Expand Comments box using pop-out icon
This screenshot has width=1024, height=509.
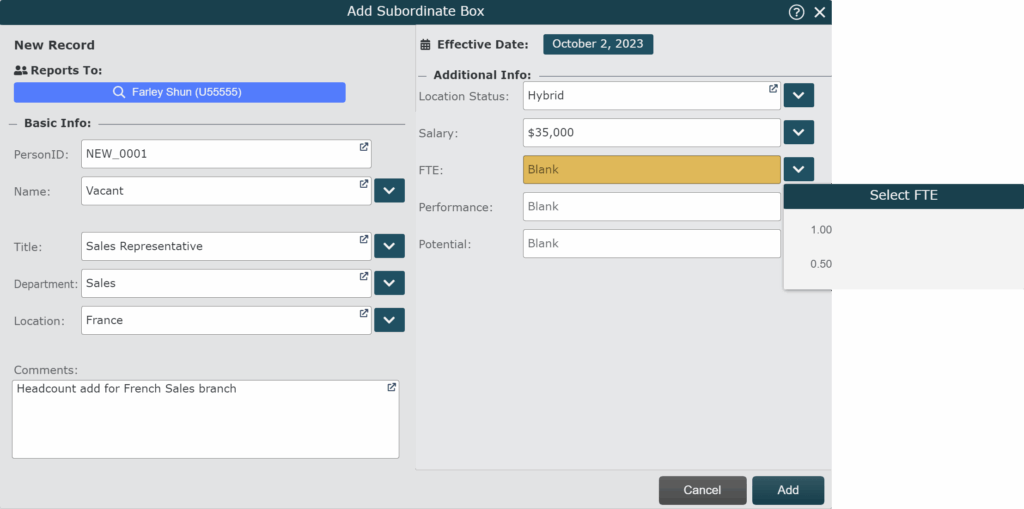click(391, 388)
